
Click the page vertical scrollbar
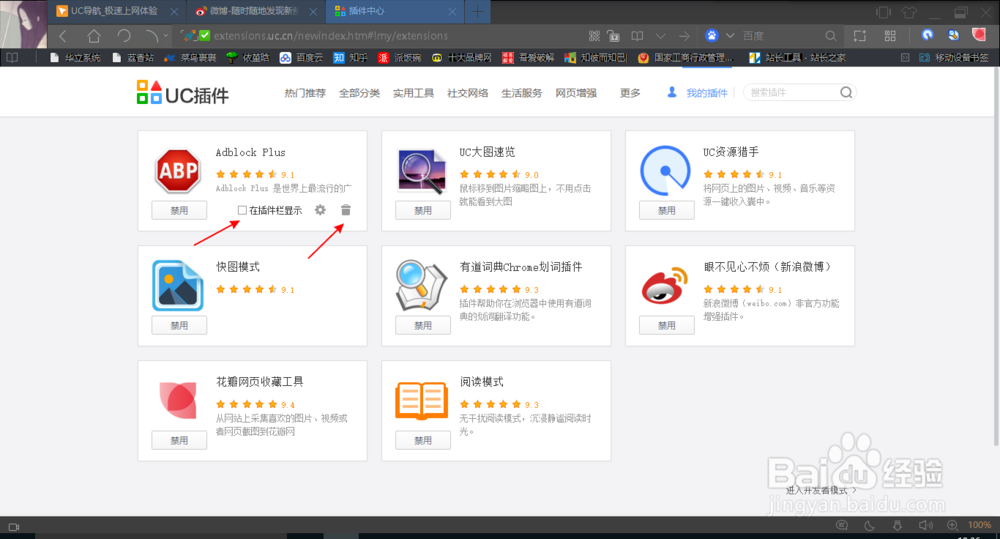[x=996, y=255]
